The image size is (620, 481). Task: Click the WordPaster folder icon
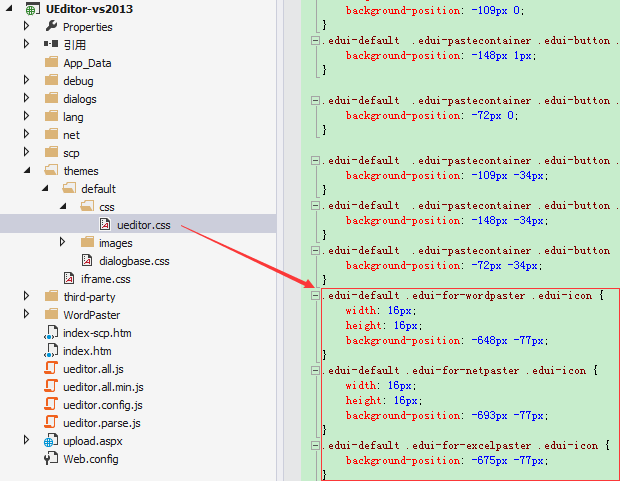coord(51,314)
